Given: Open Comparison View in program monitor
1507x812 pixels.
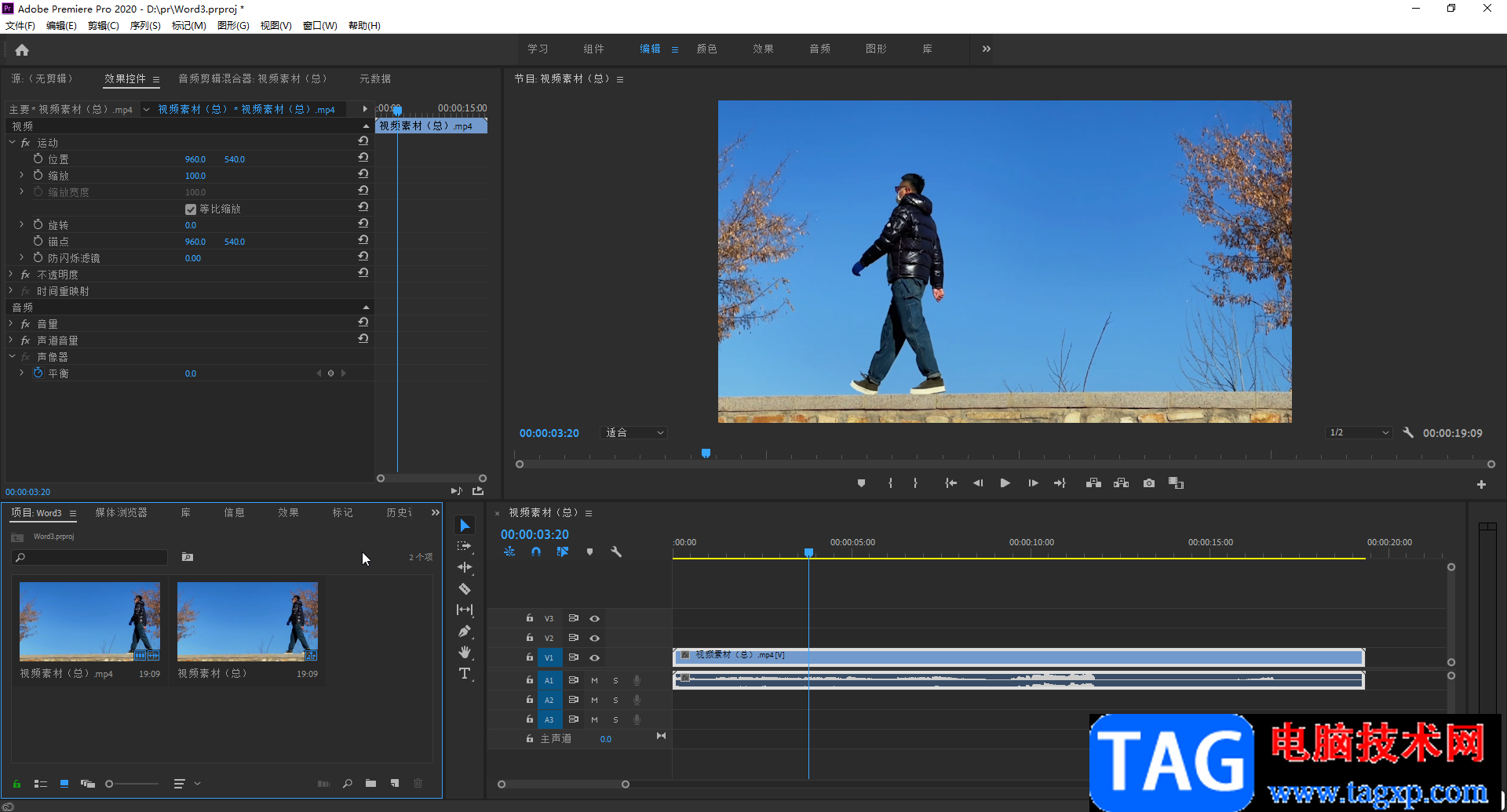Looking at the screenshot, I should tap(1176, 483).
